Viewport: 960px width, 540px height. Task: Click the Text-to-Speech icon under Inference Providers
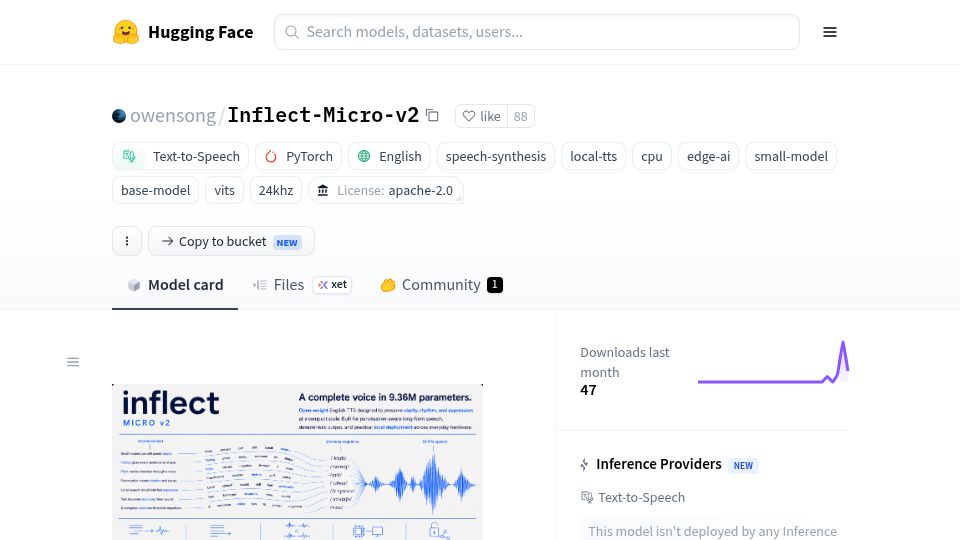(587, 497)
